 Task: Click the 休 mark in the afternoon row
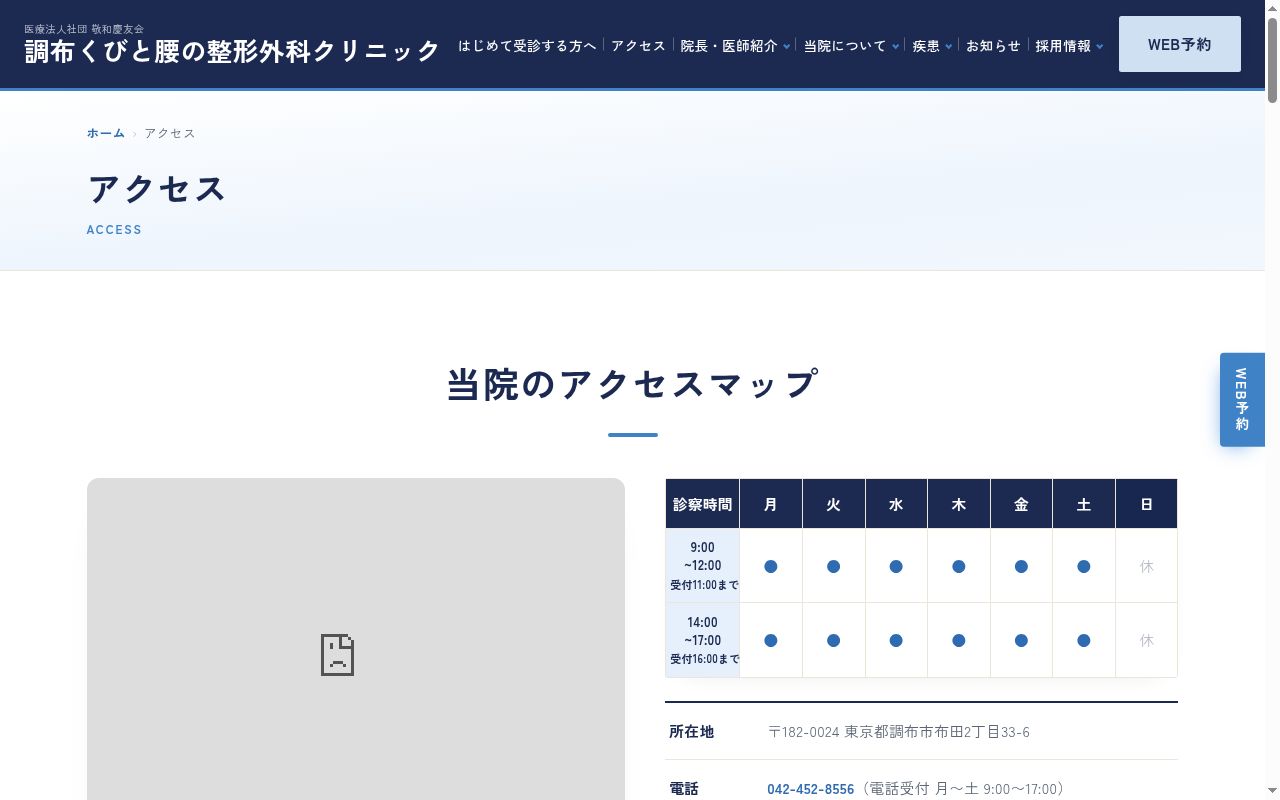(1147, 640)
